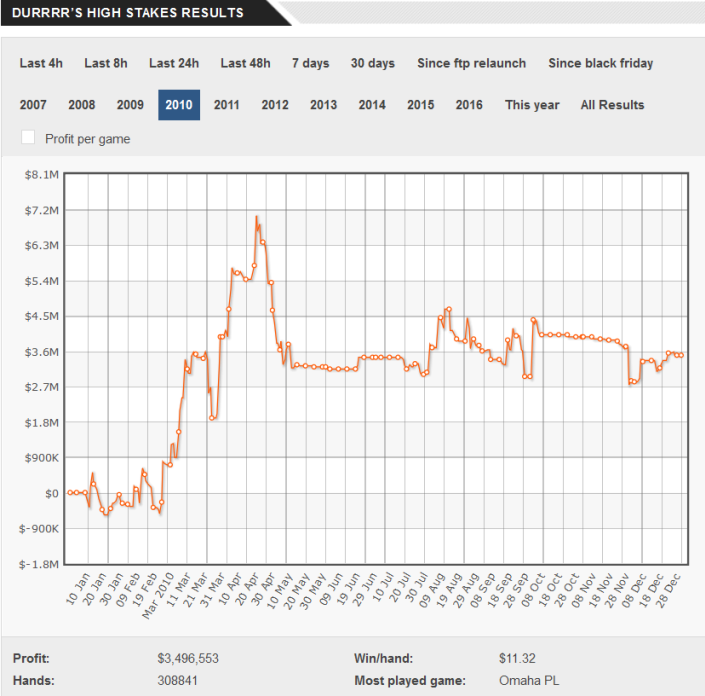View the Last 48h results

pos(245,63)
